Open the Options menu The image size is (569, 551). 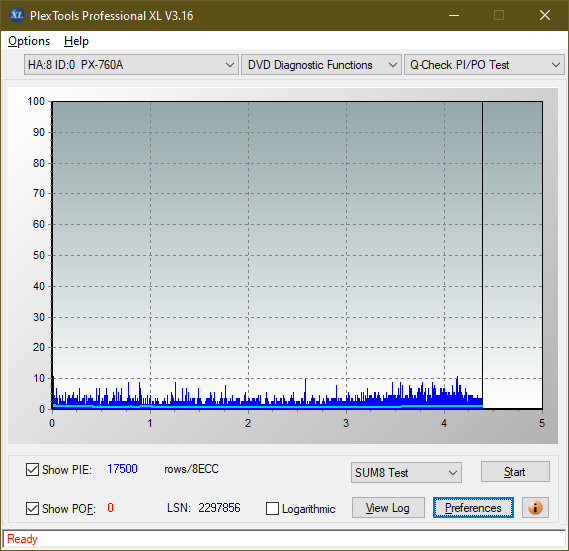(29, 41)
